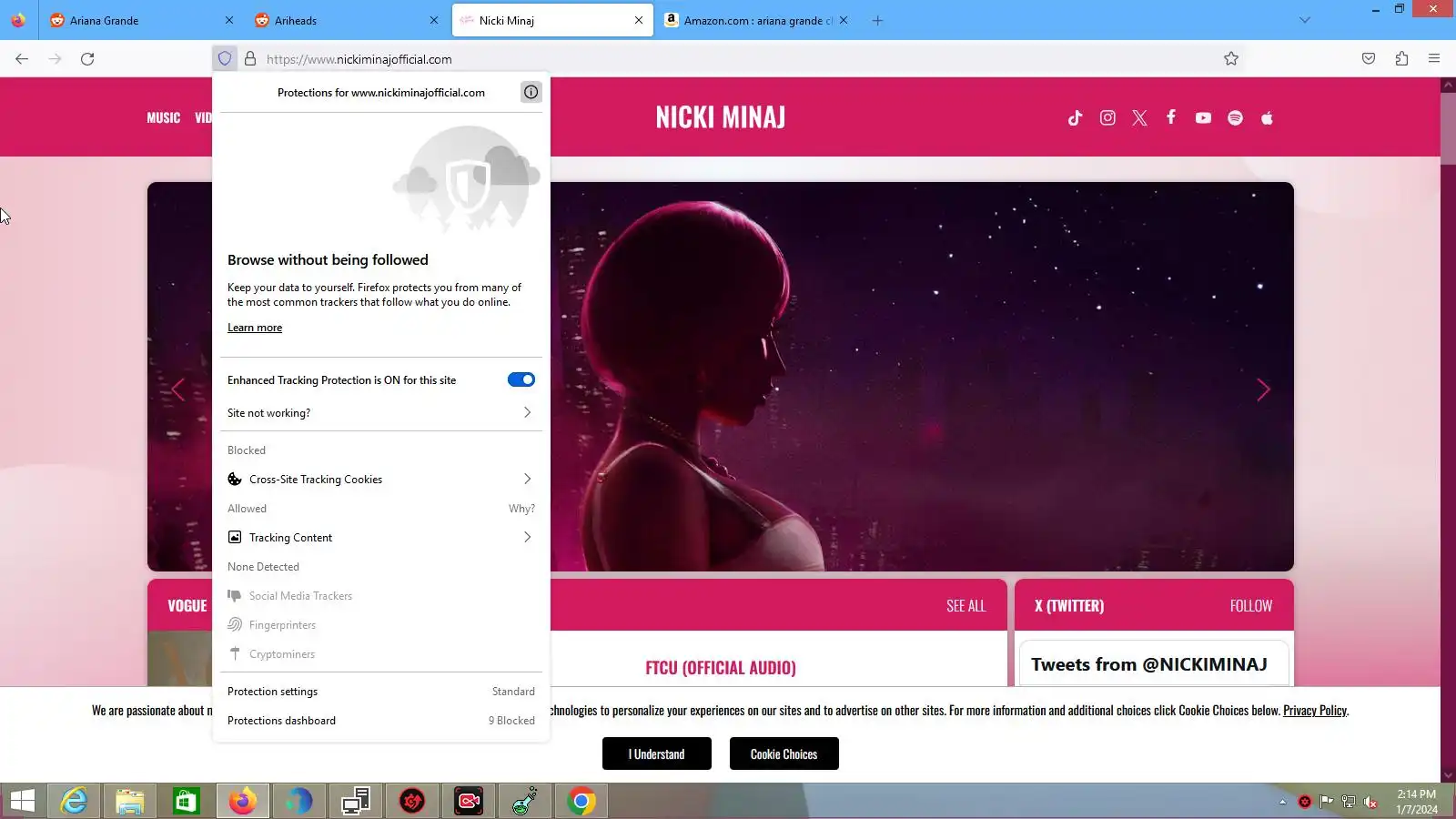The width and height of the screenshot is (1456, 819).
Task: Close the Ariheads tab
Action: pyautogui.click(x=433, y=20)
